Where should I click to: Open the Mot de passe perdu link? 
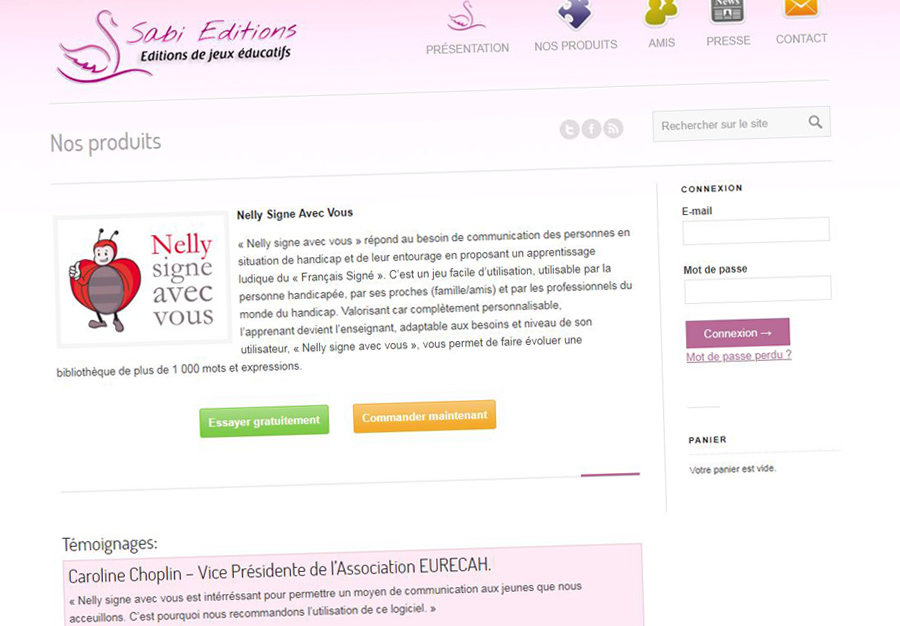pos(739,356)
